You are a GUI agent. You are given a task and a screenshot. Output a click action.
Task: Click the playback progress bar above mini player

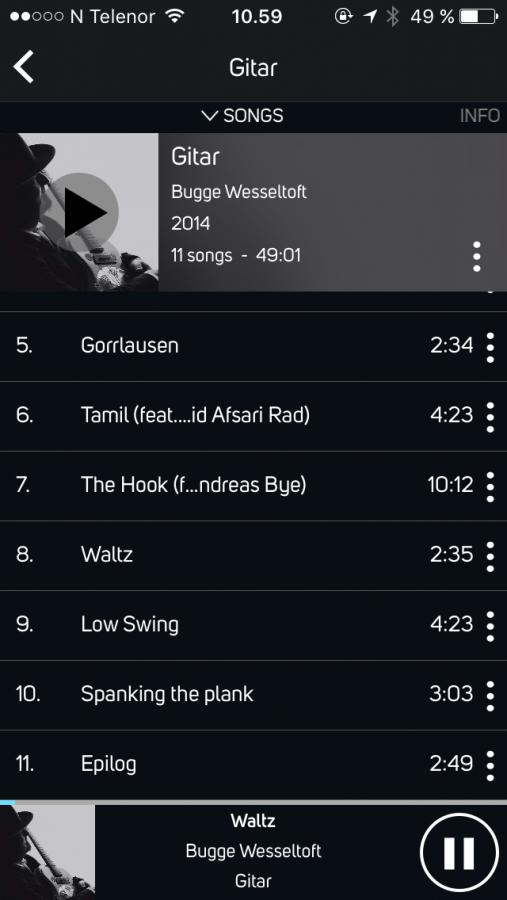pyautogui.click(x=253, y=802)
